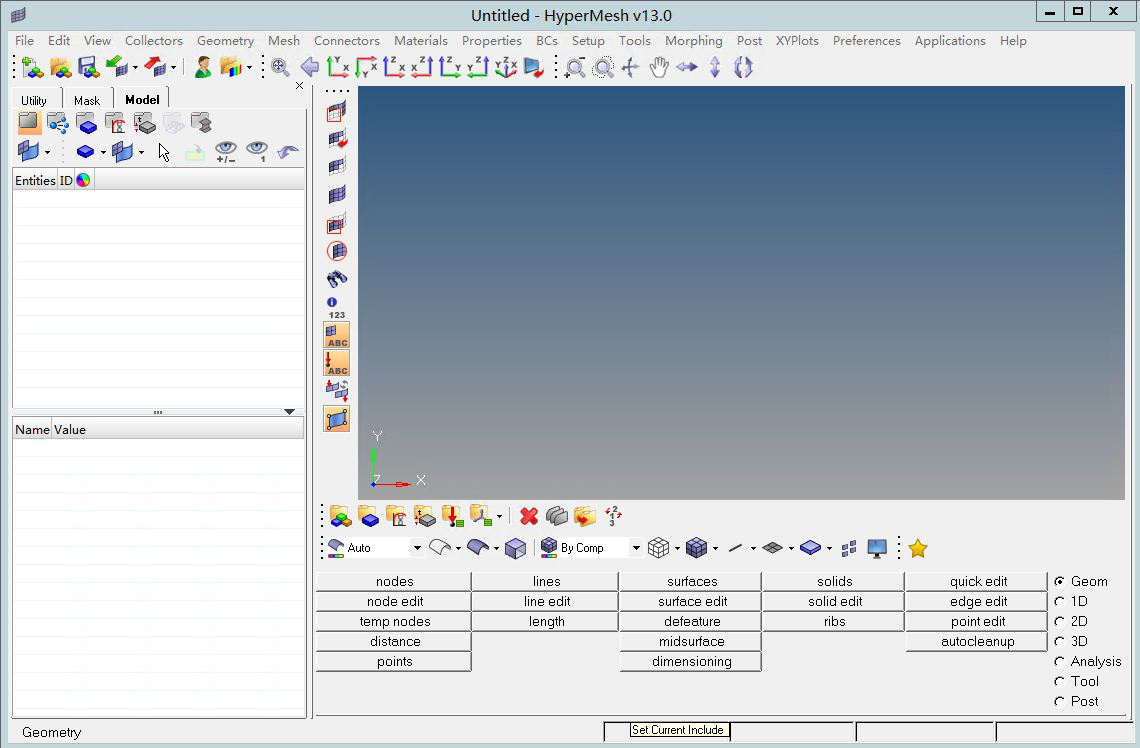
Task: Click the horizontal double-arrow rotate icon
Action: (x=687, y=68)
